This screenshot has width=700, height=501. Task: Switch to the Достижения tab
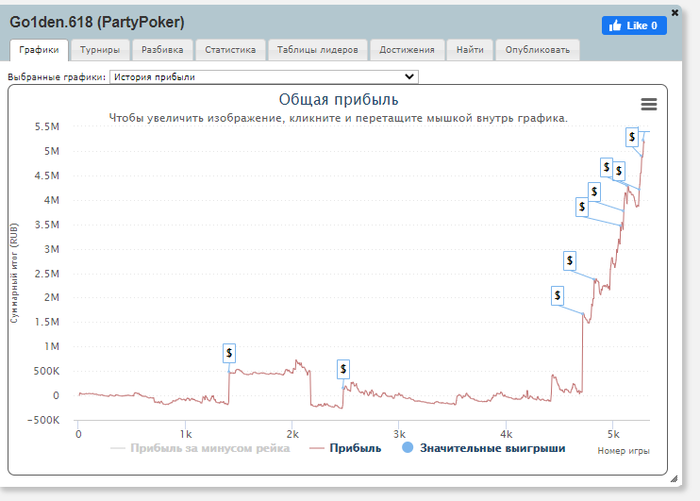coord(407,50)
